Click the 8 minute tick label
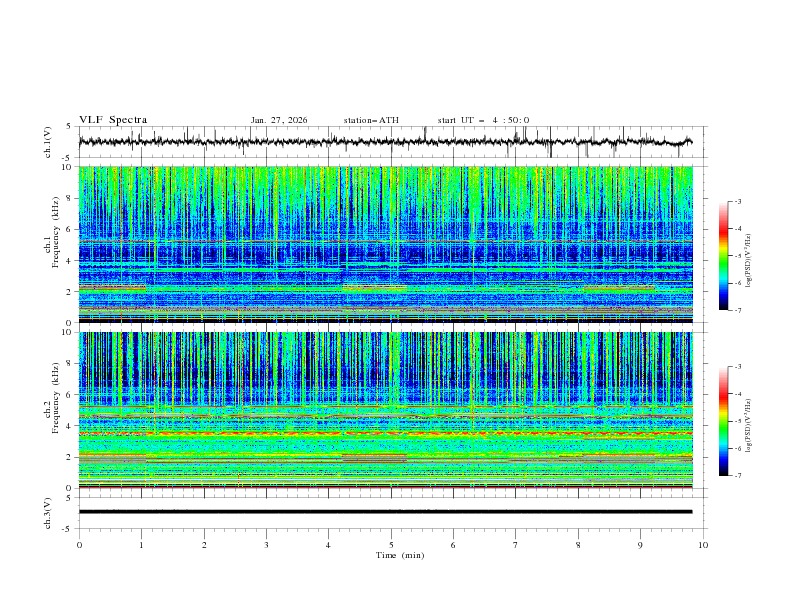792x612 pixels. [578, 544]
